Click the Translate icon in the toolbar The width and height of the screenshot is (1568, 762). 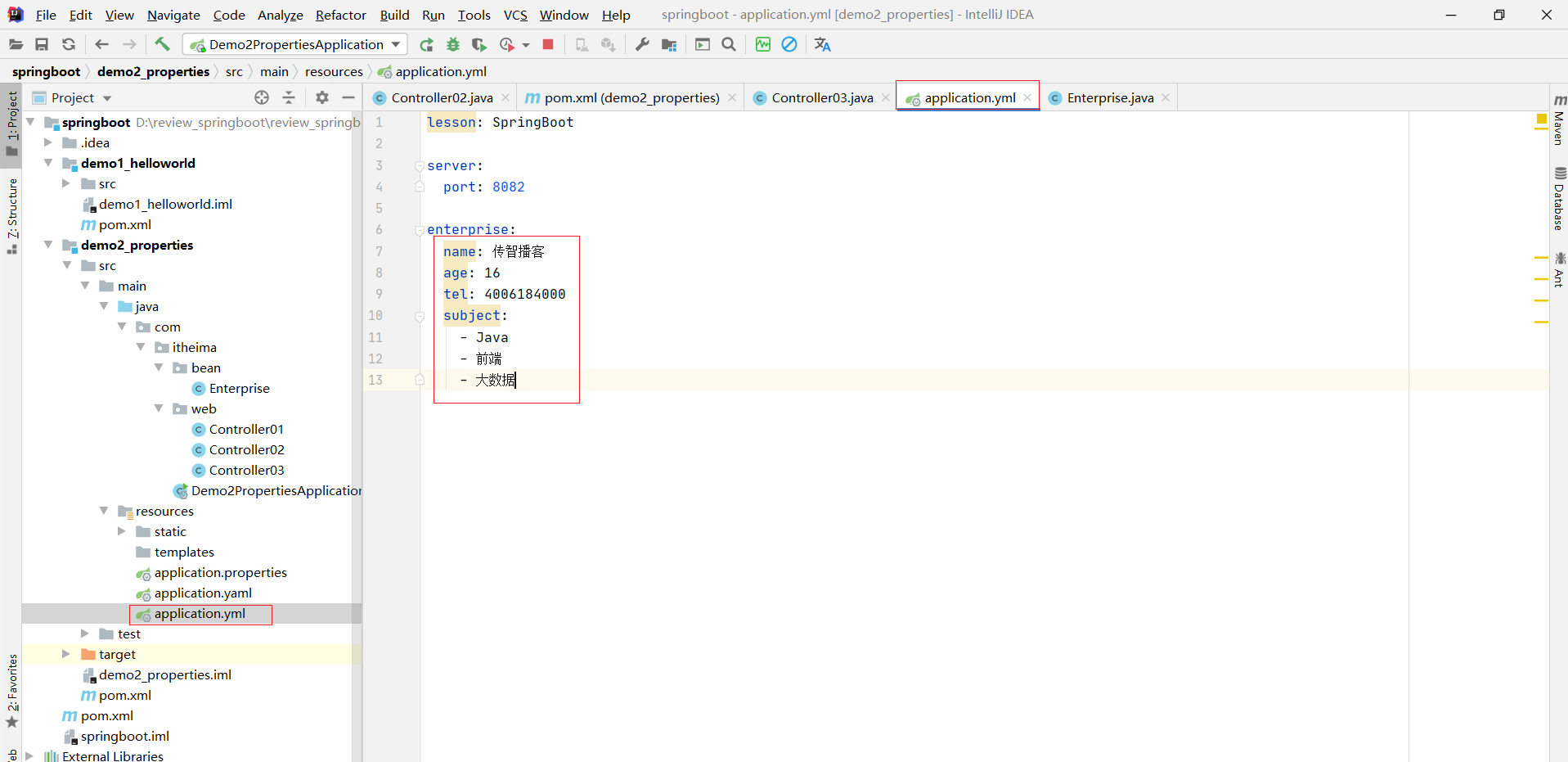pyautogui.click(x=822, y=45)
